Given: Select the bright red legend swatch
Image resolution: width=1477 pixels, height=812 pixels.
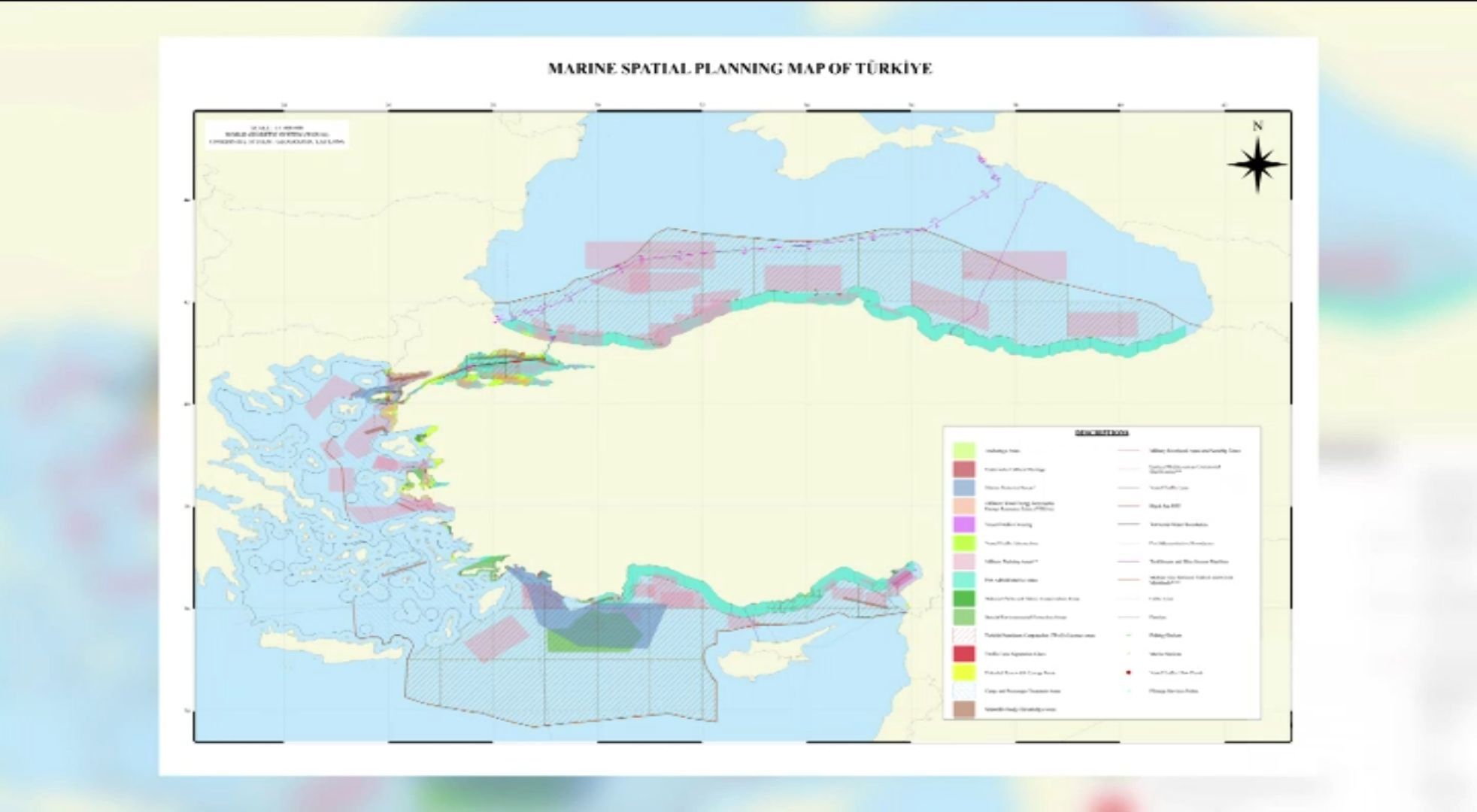Looking at the screenshot, I should coord(964,653).
